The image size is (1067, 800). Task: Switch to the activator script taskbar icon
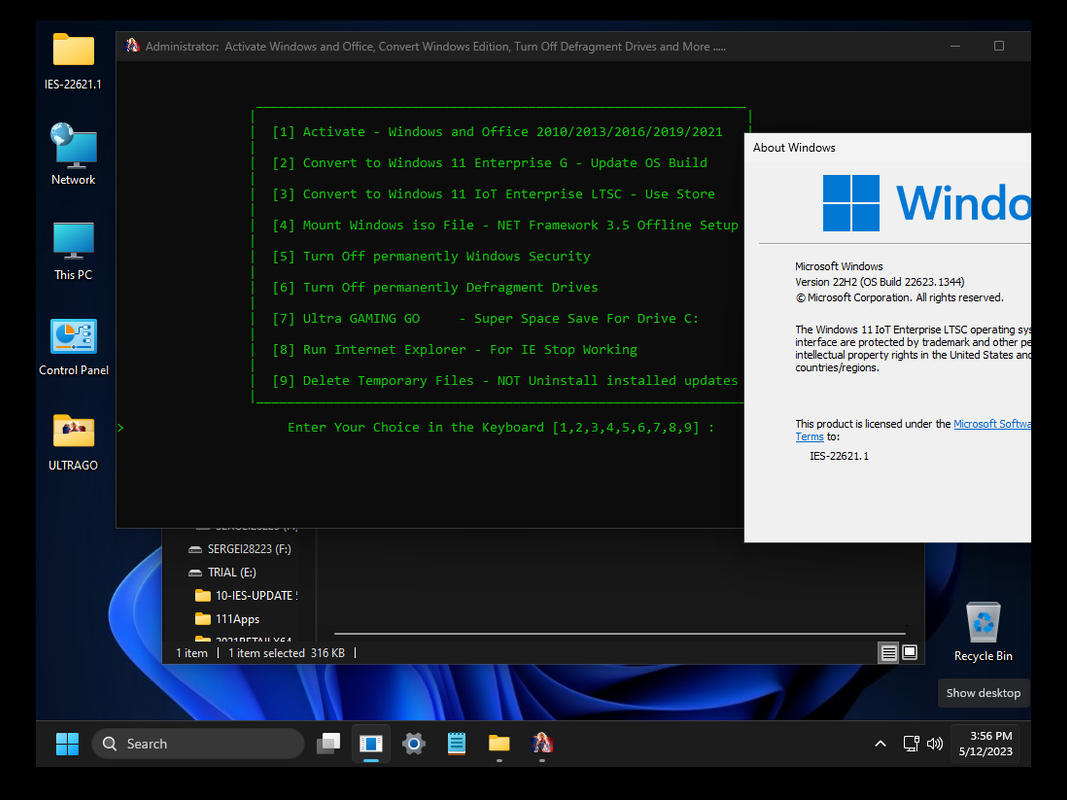click(x=542, y=744)
